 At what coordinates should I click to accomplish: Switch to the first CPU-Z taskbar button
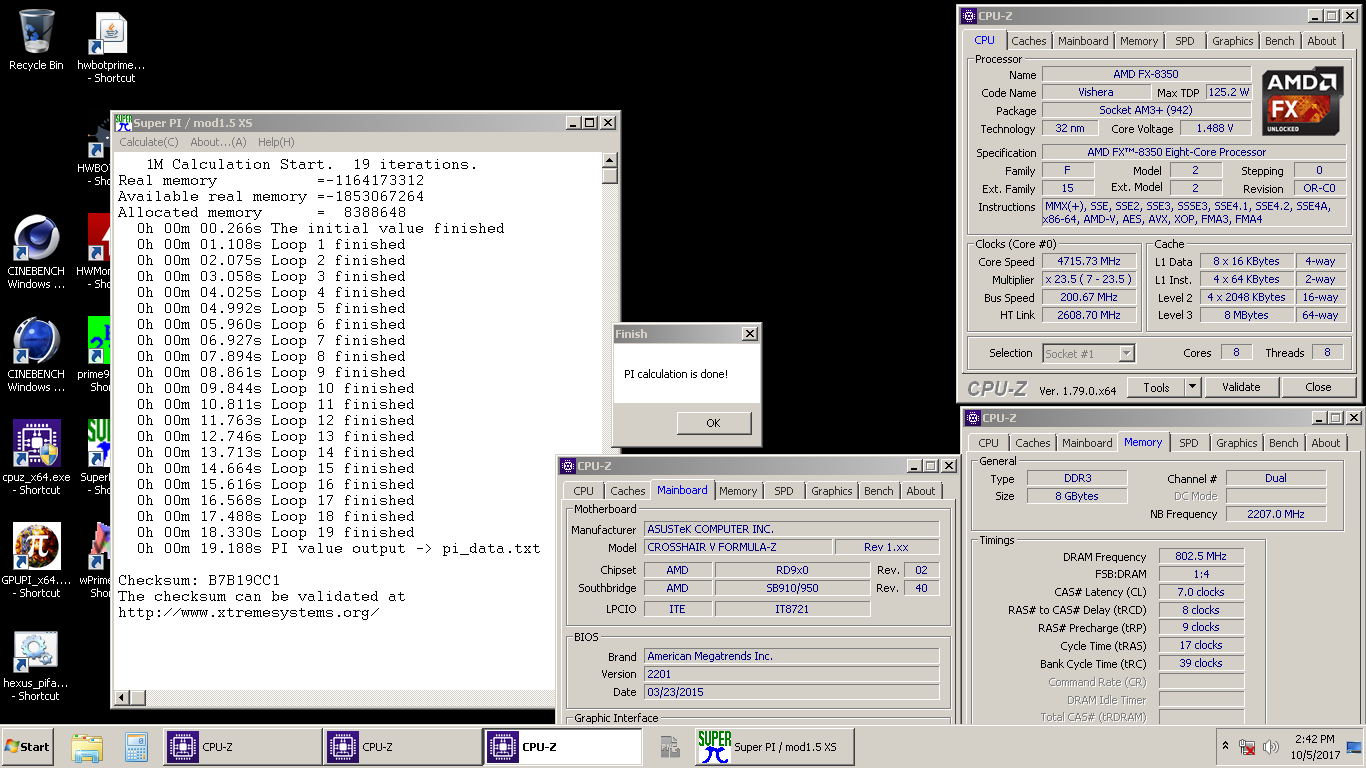point(243,747)
